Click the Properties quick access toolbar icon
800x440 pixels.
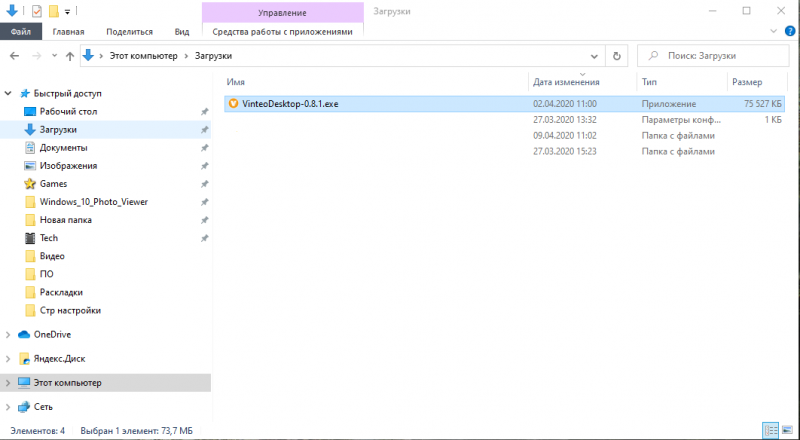pos(37,11)
